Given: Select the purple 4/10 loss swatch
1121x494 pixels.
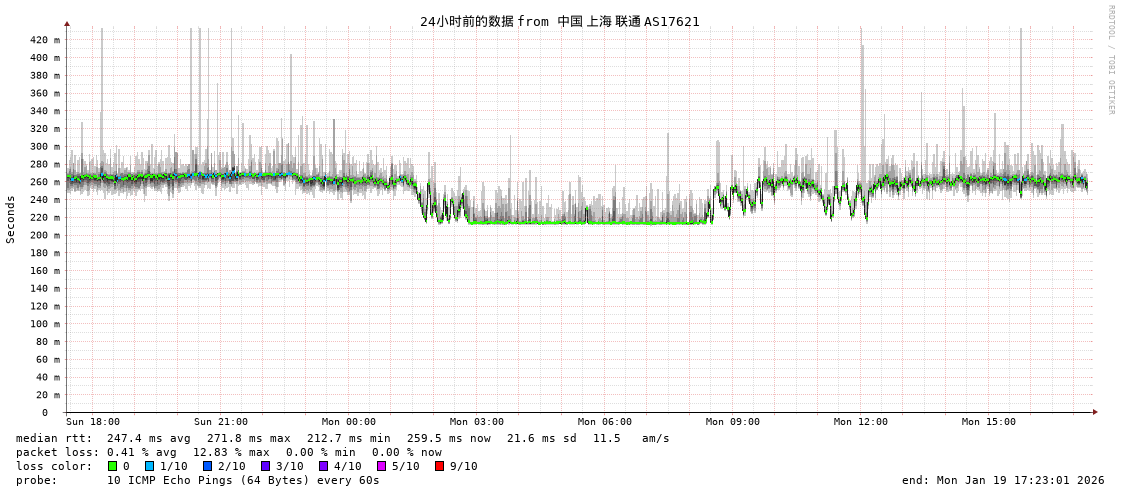Looking at the screenshot, I should (x=323, y=466).
